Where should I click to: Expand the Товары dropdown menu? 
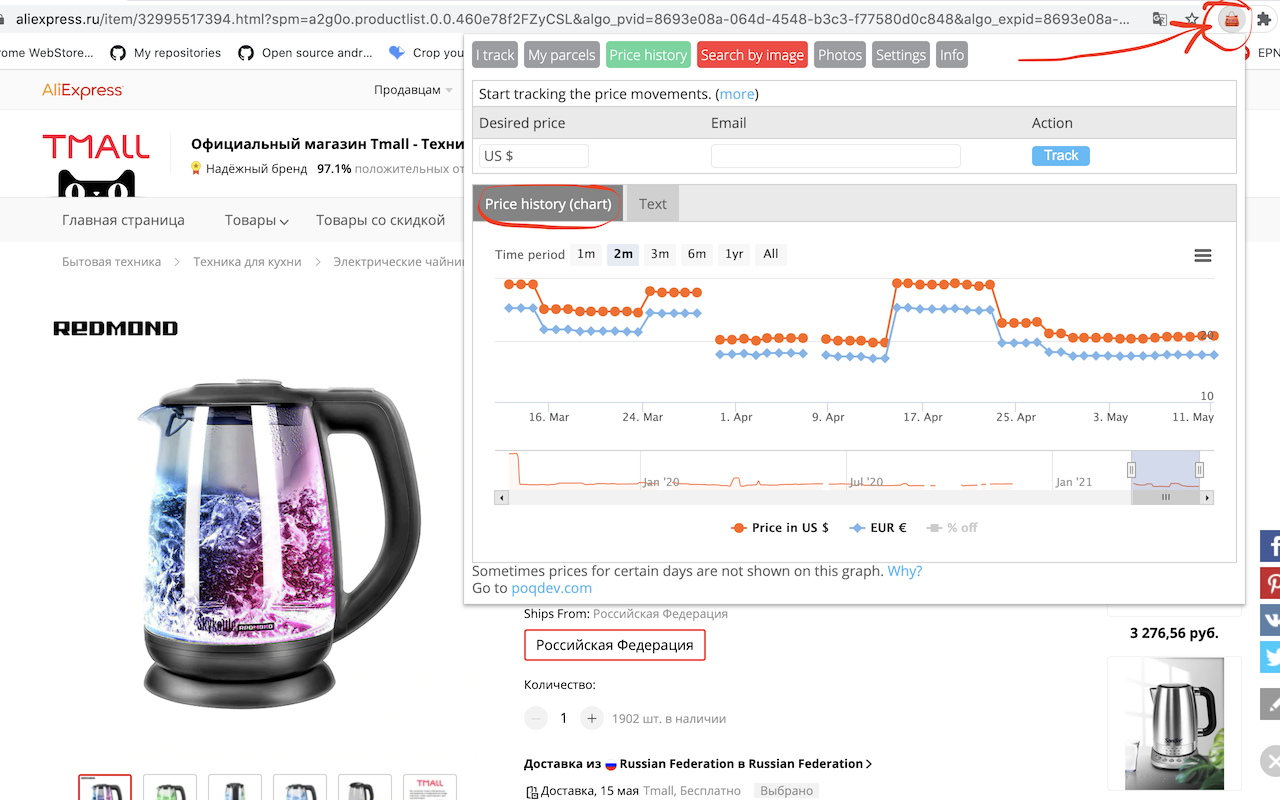[257, 220]
